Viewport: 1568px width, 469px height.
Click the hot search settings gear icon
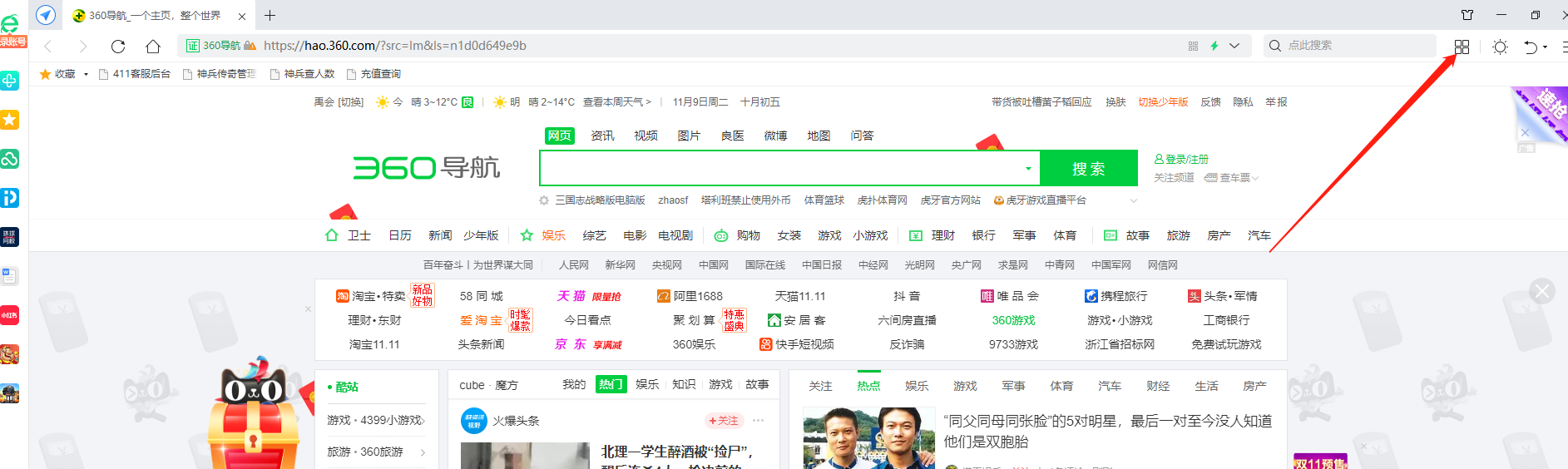(x=544, y=200)
